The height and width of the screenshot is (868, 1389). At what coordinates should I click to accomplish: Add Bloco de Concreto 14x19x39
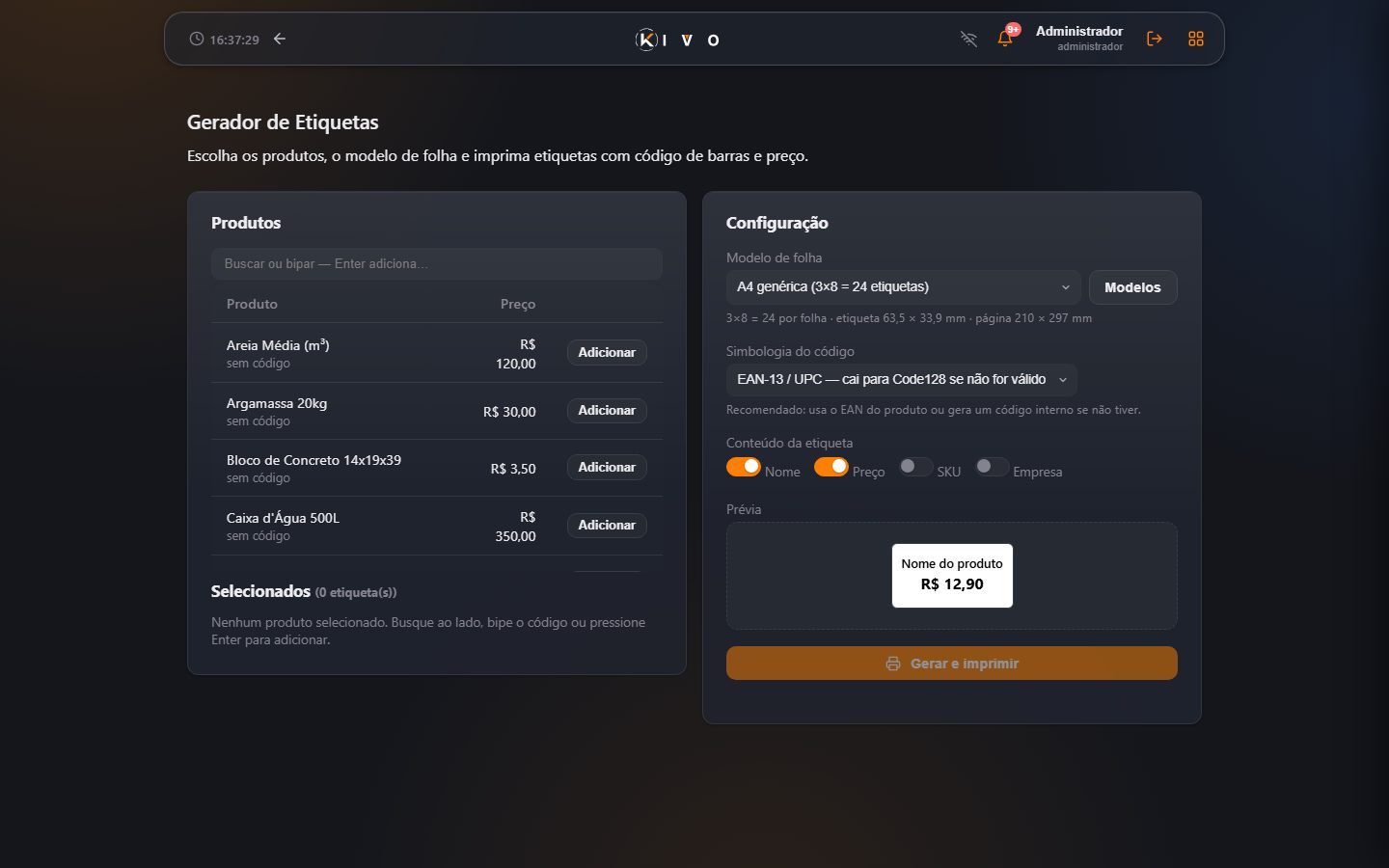[x=607, y=468]
